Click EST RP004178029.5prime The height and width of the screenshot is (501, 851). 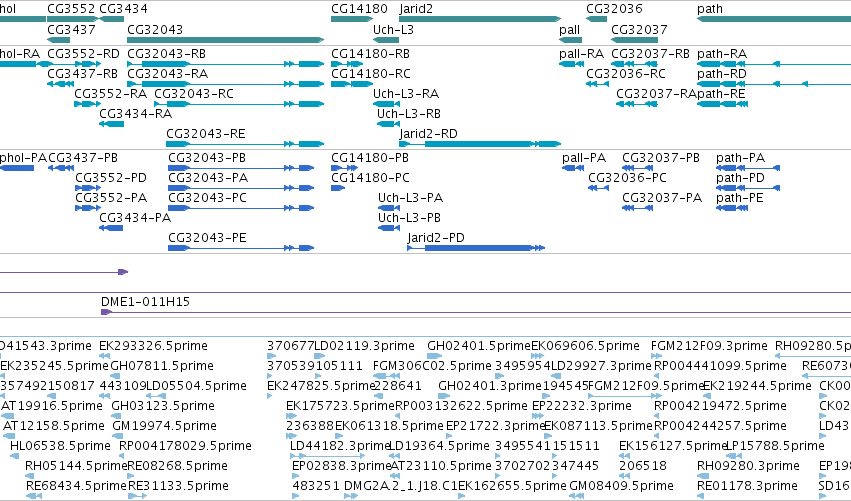coord(186,446)
